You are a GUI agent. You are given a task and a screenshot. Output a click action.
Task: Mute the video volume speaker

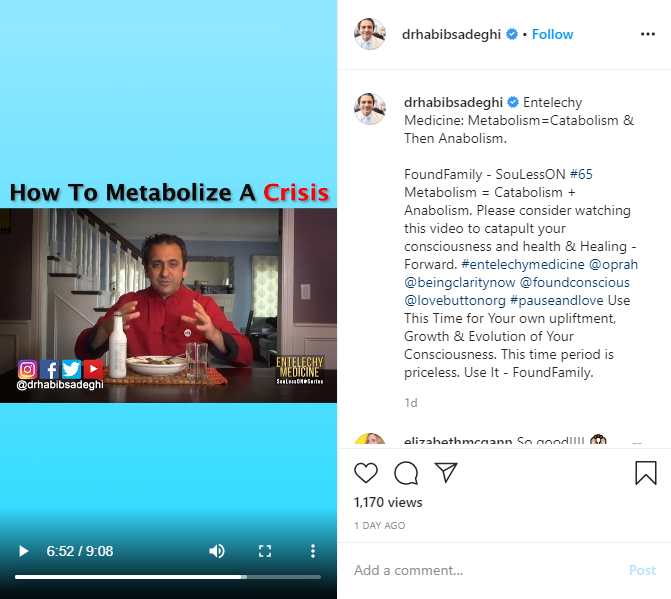click(217, 551)
